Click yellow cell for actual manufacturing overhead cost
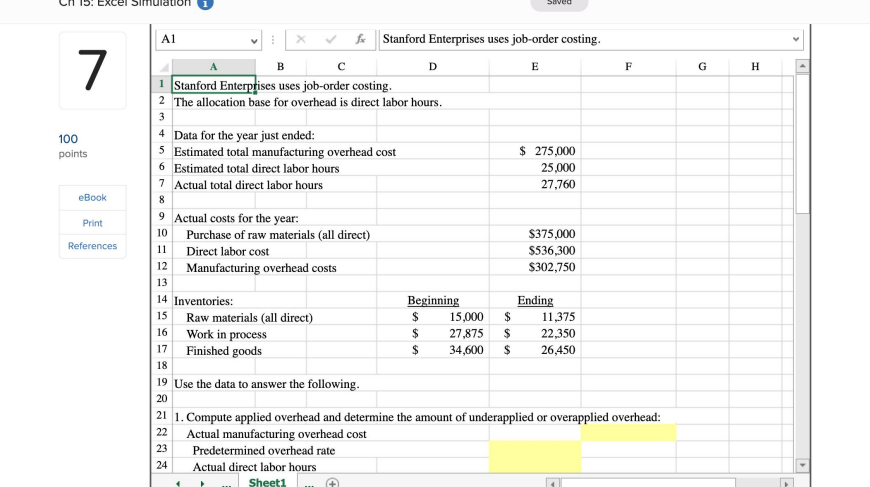Image resolution: width=870 pixels, height=487 pixels. (628, 433)
